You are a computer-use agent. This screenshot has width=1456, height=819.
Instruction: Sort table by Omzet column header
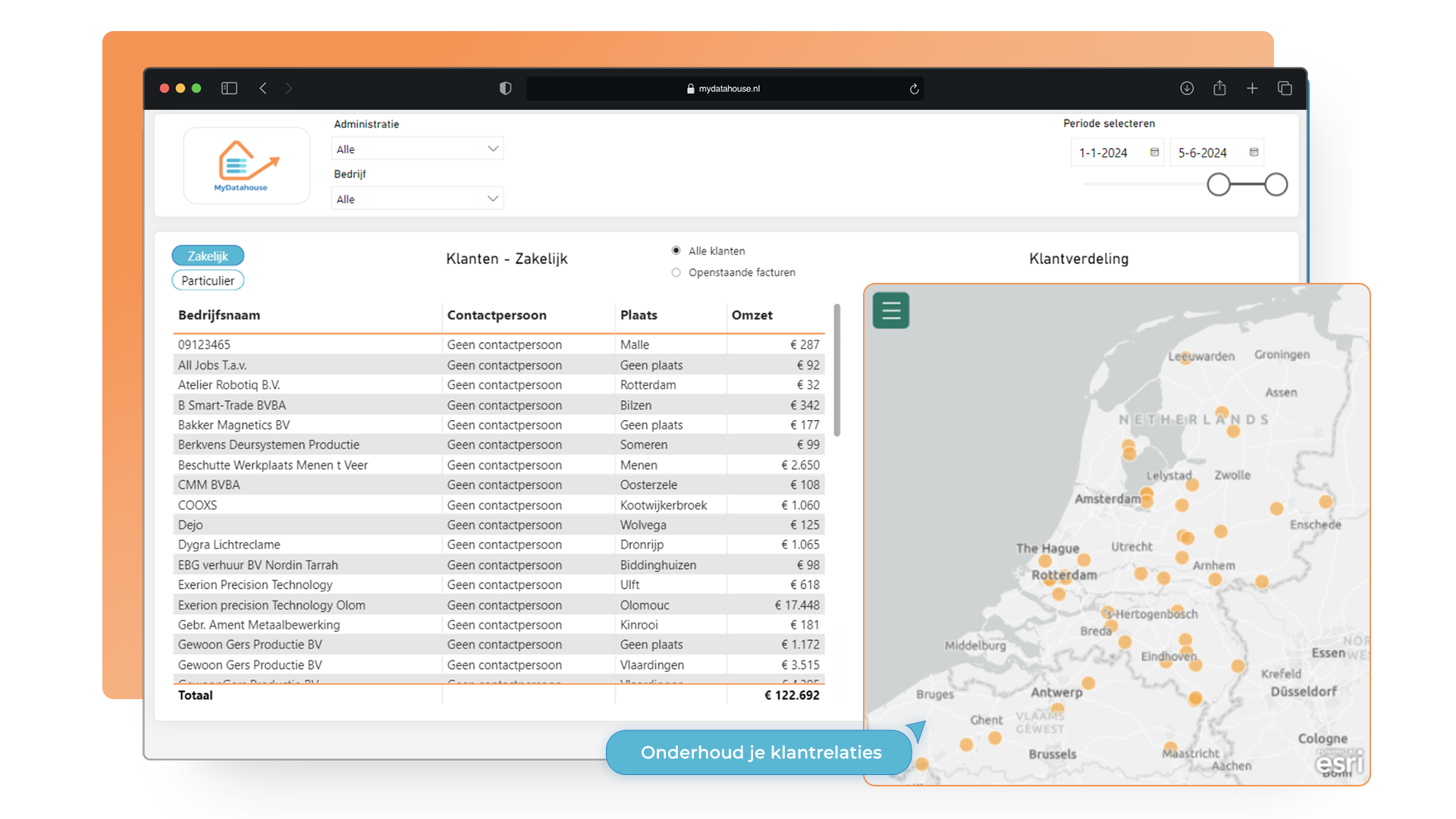(x=752, y=315)
